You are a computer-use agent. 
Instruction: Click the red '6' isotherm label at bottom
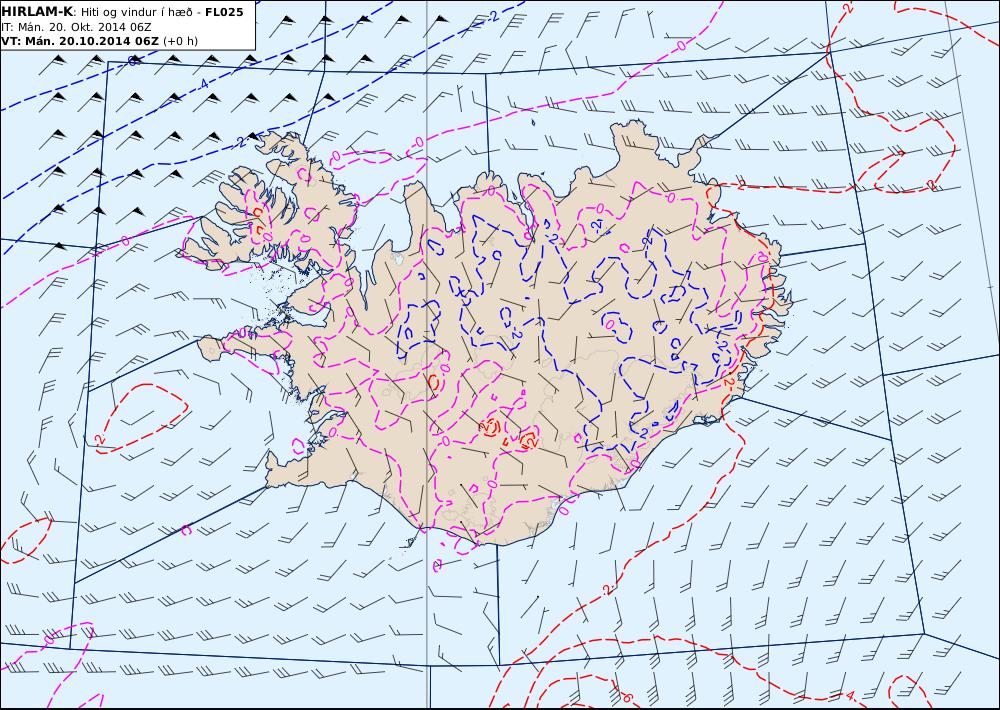[x=626, y=697]
